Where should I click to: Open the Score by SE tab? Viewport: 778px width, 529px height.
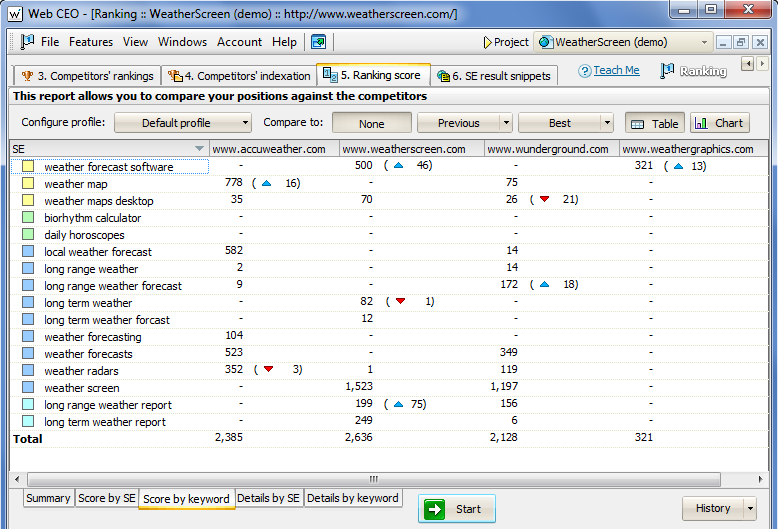click(107, 498)
